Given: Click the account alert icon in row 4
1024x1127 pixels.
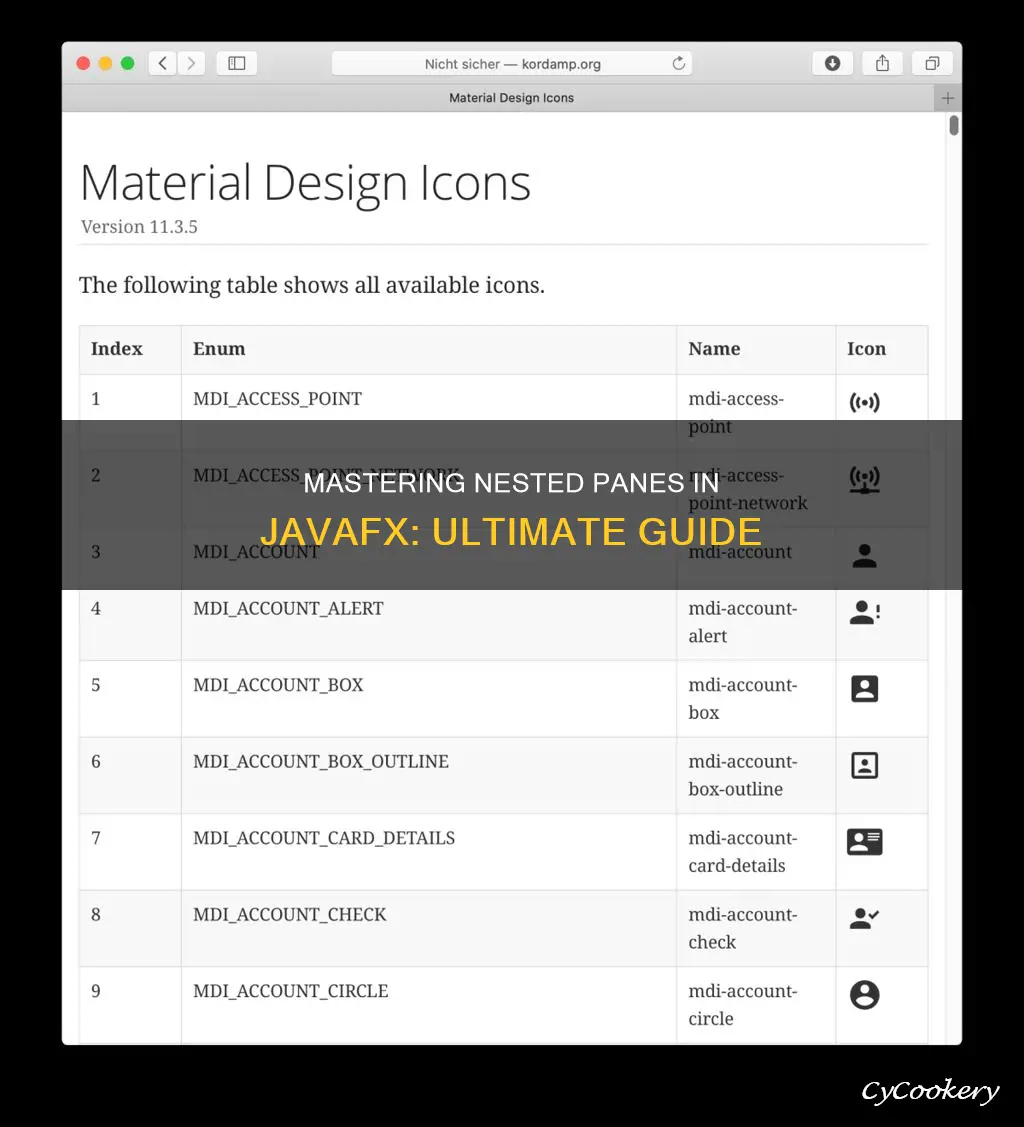Looking at the screenshot, I should click(x=864, y=612).
